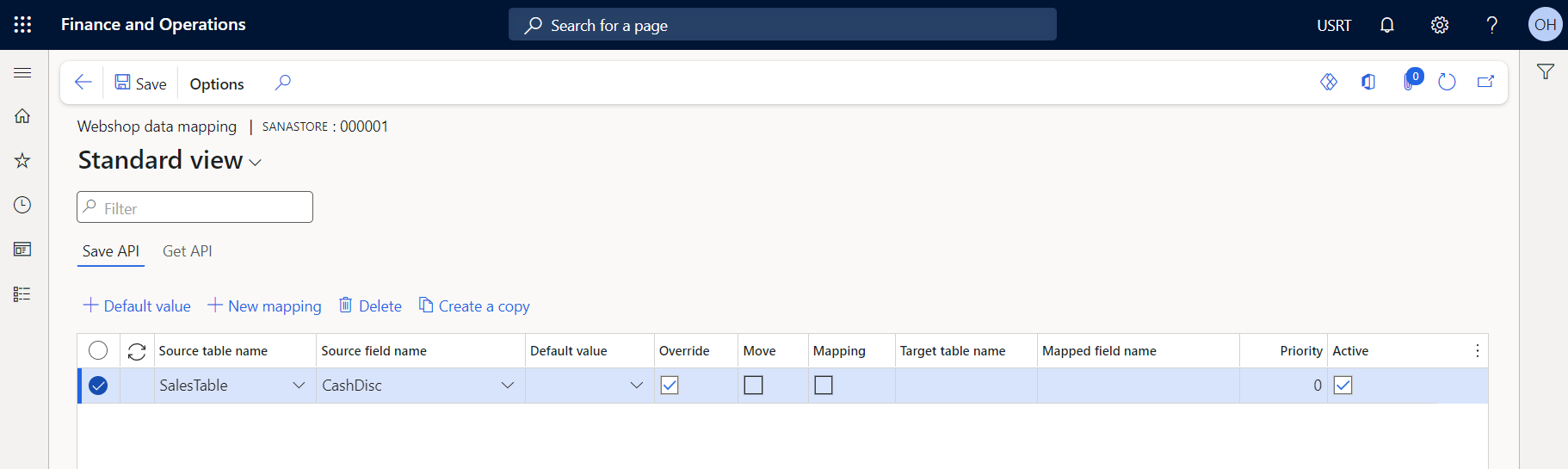Refresh the page
Viewport: 1568px width, 469px height.
click(x=1448, y=82)
